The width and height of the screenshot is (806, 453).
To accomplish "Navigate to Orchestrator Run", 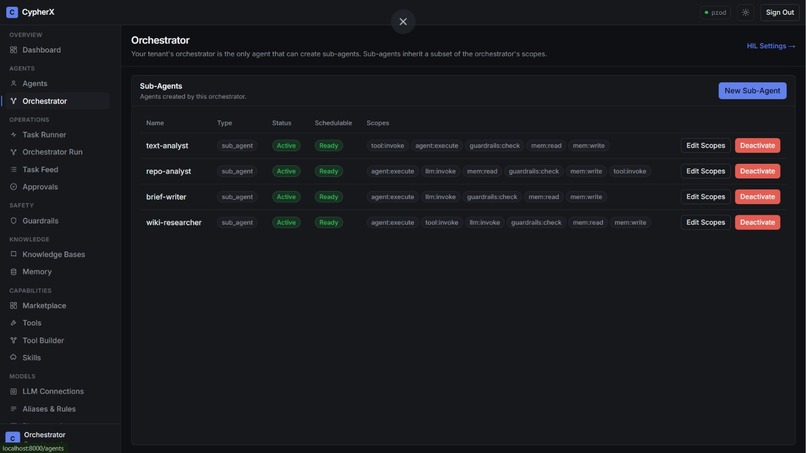I will (x=52, y=152).
